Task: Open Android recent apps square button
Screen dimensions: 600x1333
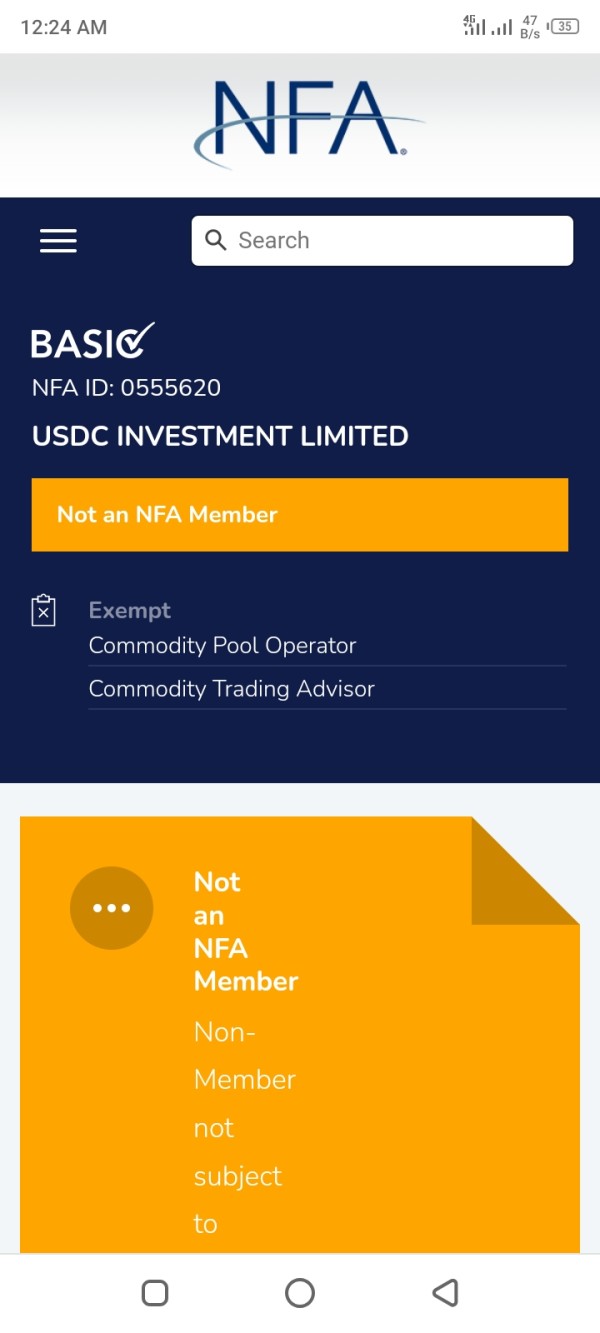Action: 155,1293
